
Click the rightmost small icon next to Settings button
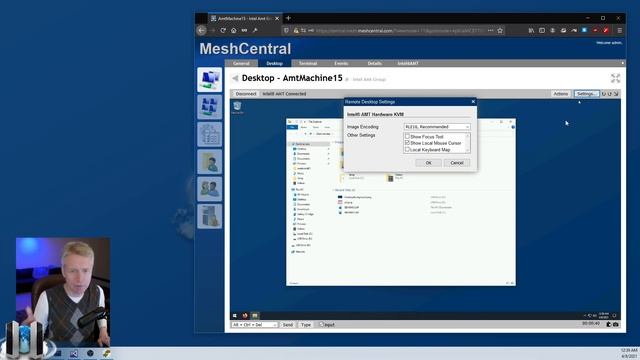(x=616, y=94)
